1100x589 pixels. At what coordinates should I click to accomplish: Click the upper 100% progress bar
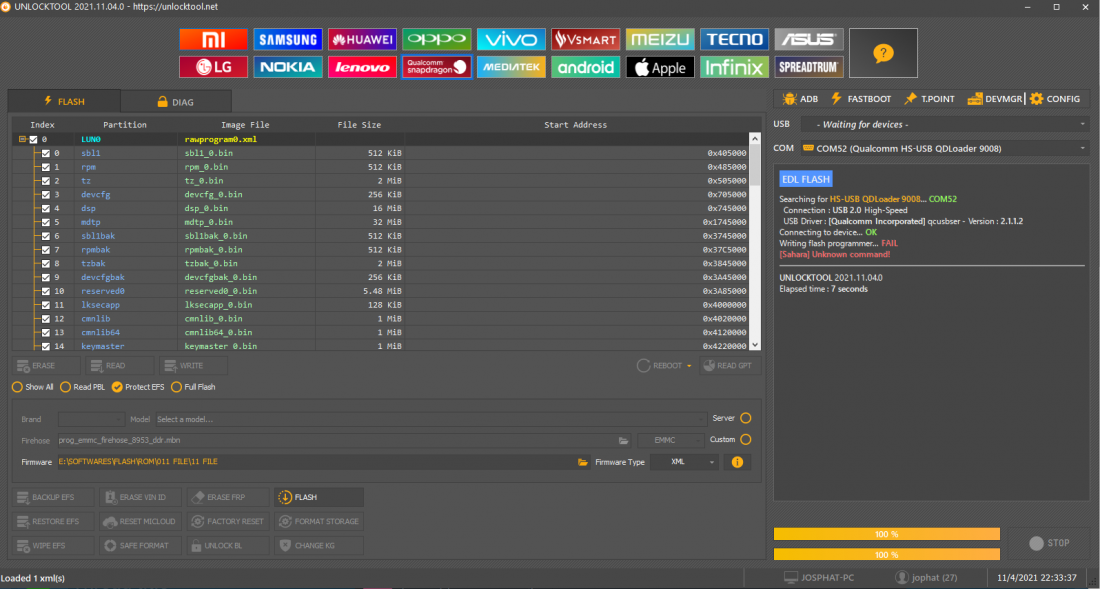tap(887, 534)
